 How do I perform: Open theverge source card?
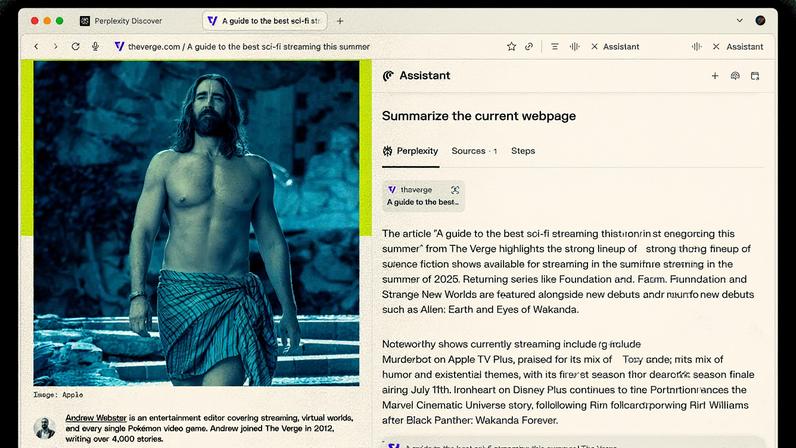423,196
